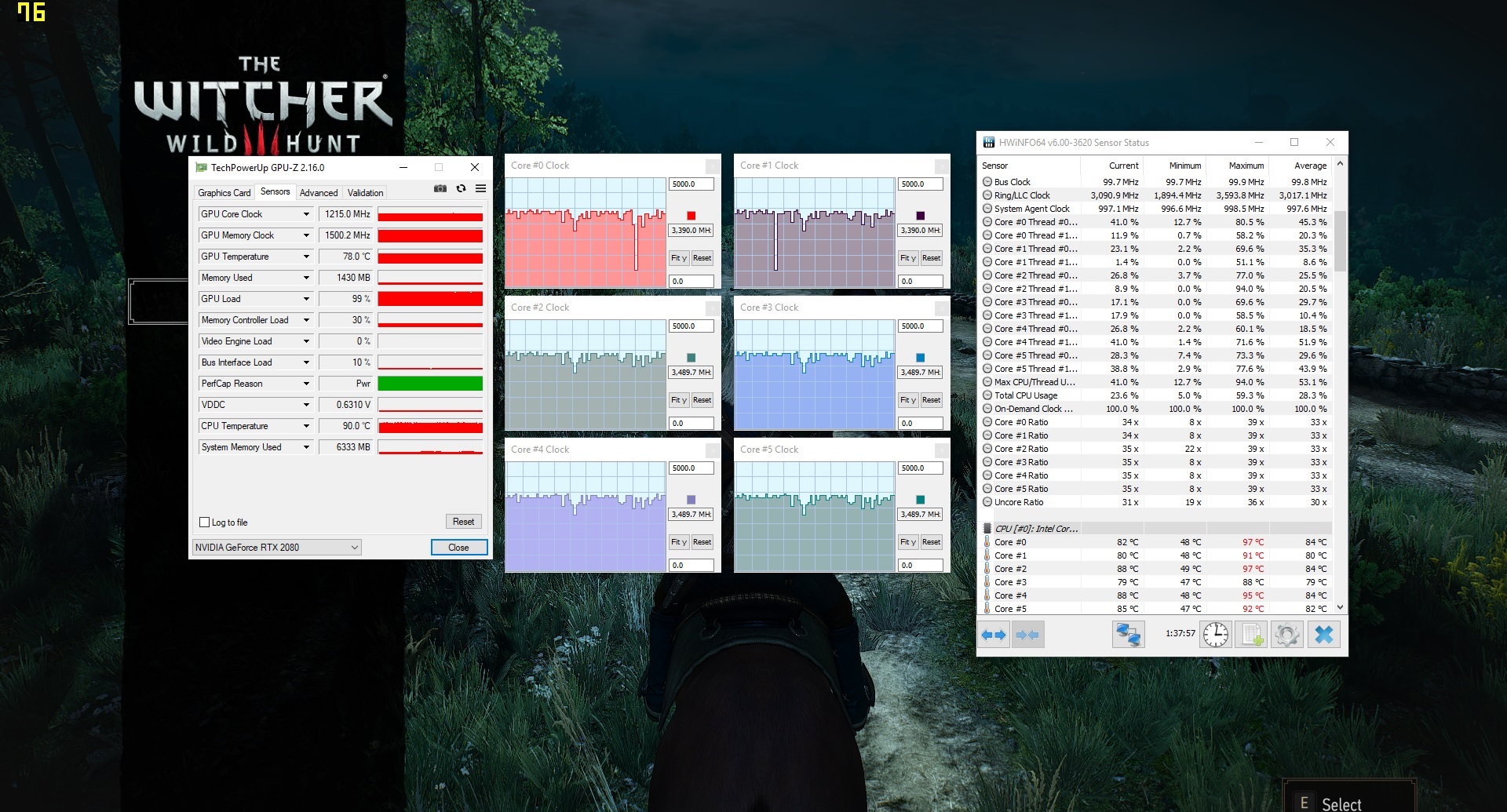Image resolution: width=1507 pixels, height=812 pixels.
Task: Open the NVIDIA GeForce RTX 2080 selector
Action: 276,548
